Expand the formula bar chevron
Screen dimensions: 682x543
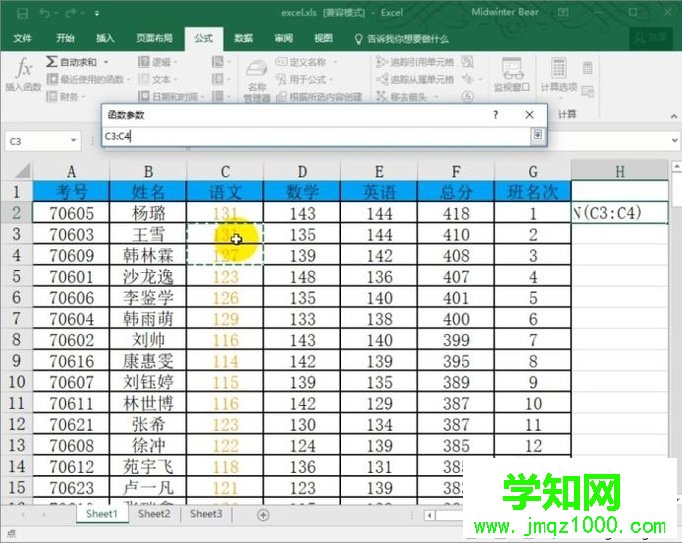pos(674,141)
